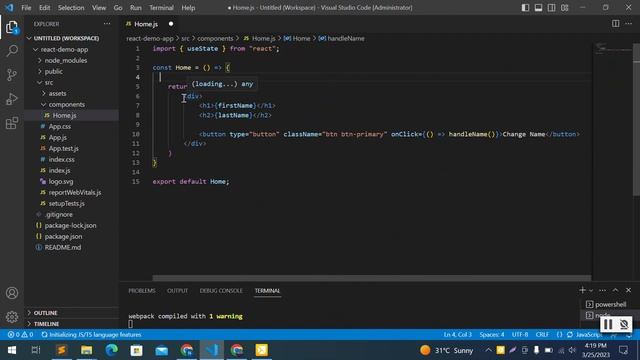Expand the Outline section
This screenshot has width=640, height=360.
click(x=45, y=313)
